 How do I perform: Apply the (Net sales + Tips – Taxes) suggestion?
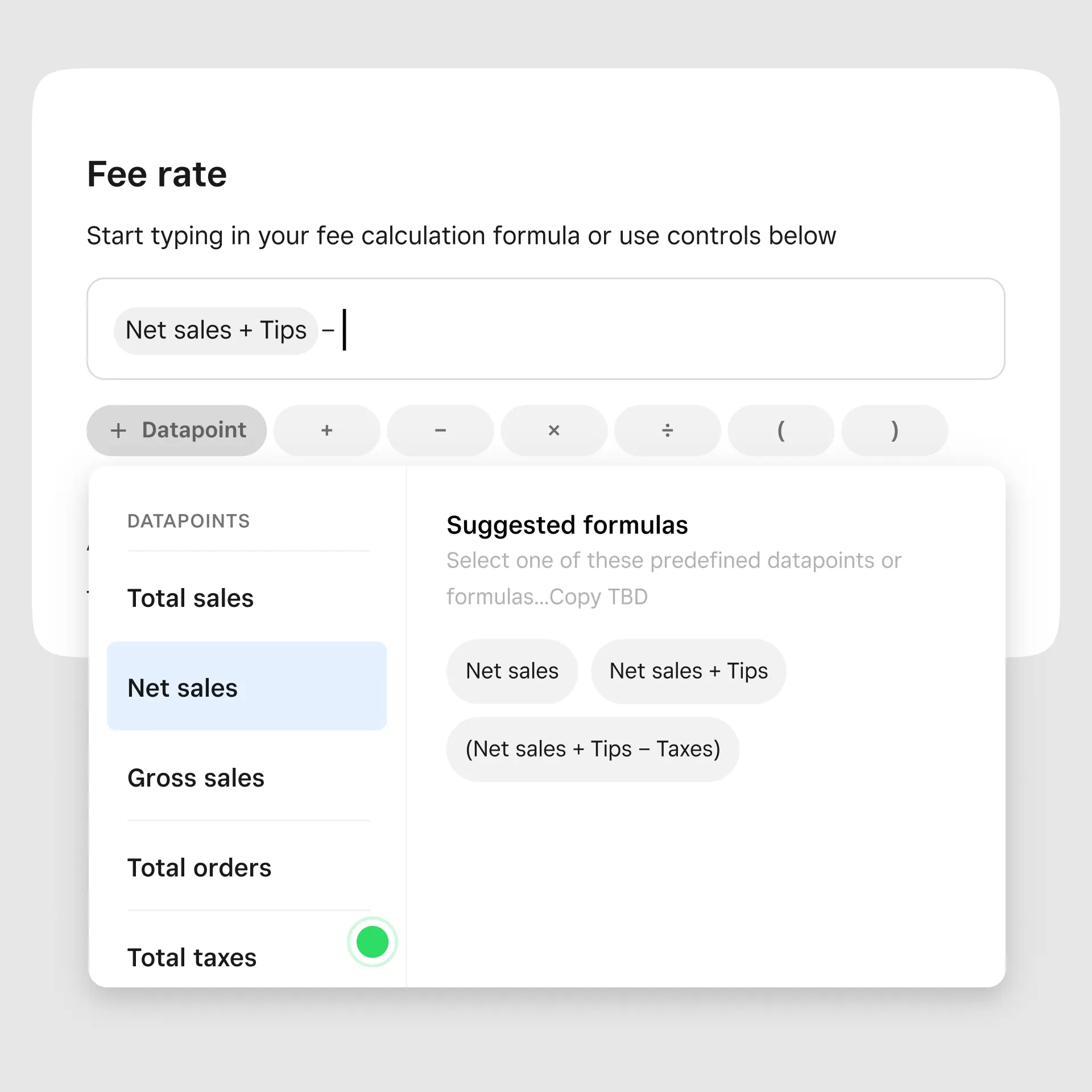tap(593, 749)
